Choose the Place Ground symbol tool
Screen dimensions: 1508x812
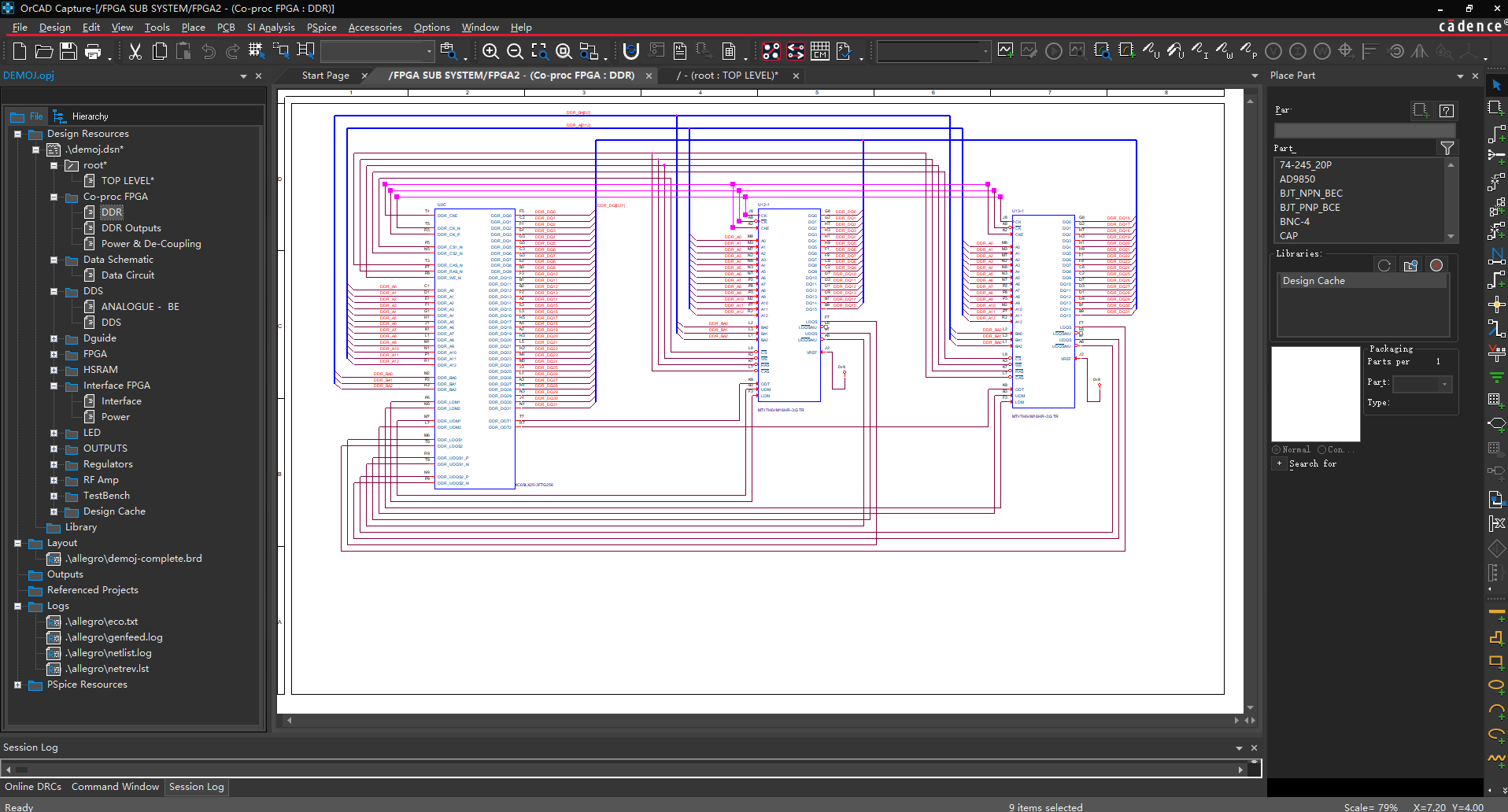click(x=1496, y=378)
